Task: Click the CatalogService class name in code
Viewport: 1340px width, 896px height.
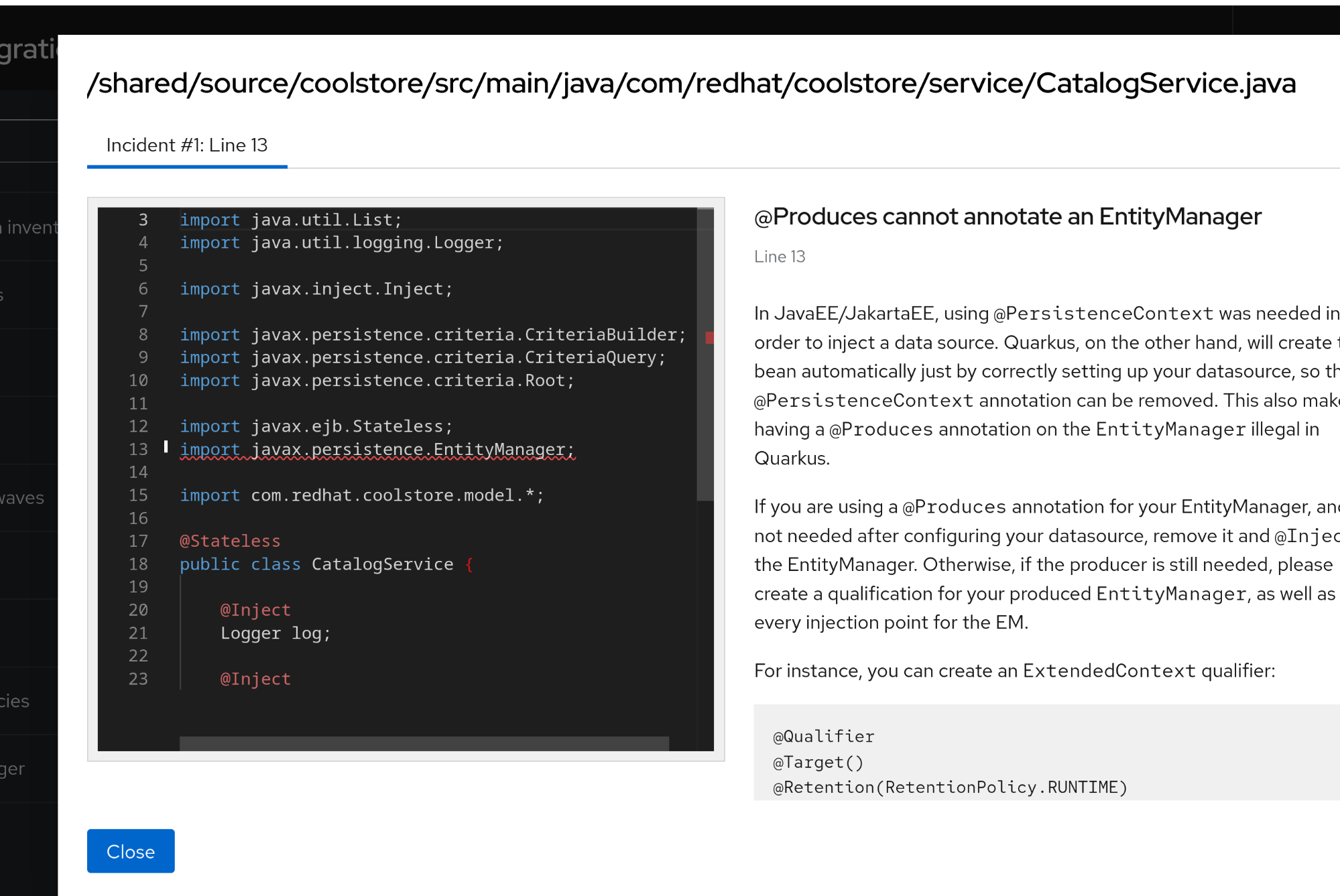Action: 382,564
